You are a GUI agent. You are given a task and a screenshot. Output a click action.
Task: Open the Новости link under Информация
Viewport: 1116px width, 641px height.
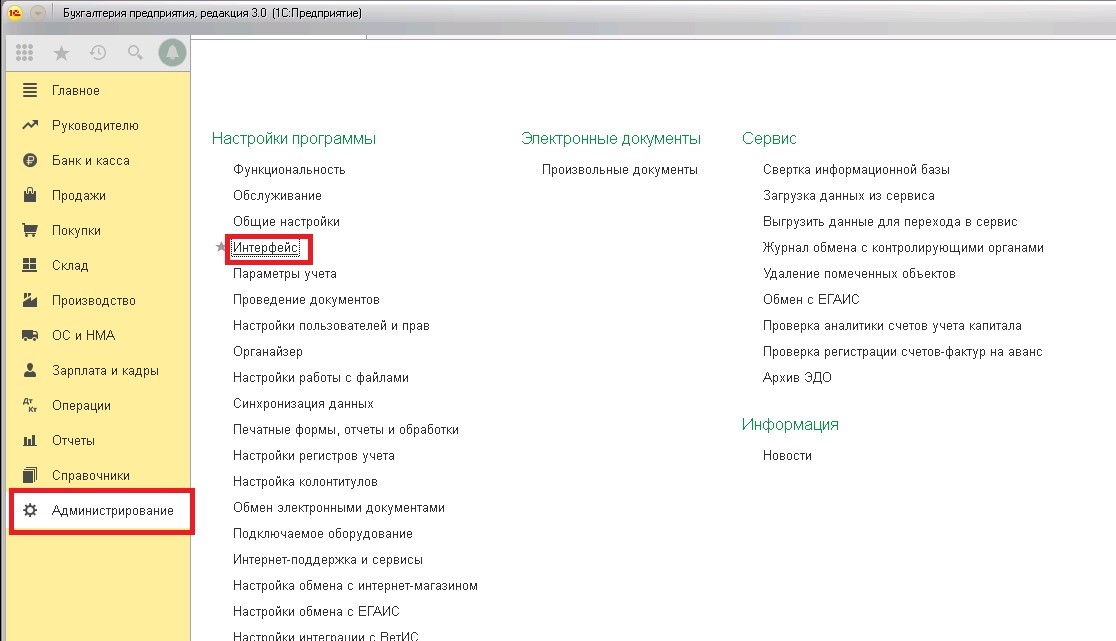point(787,456)
